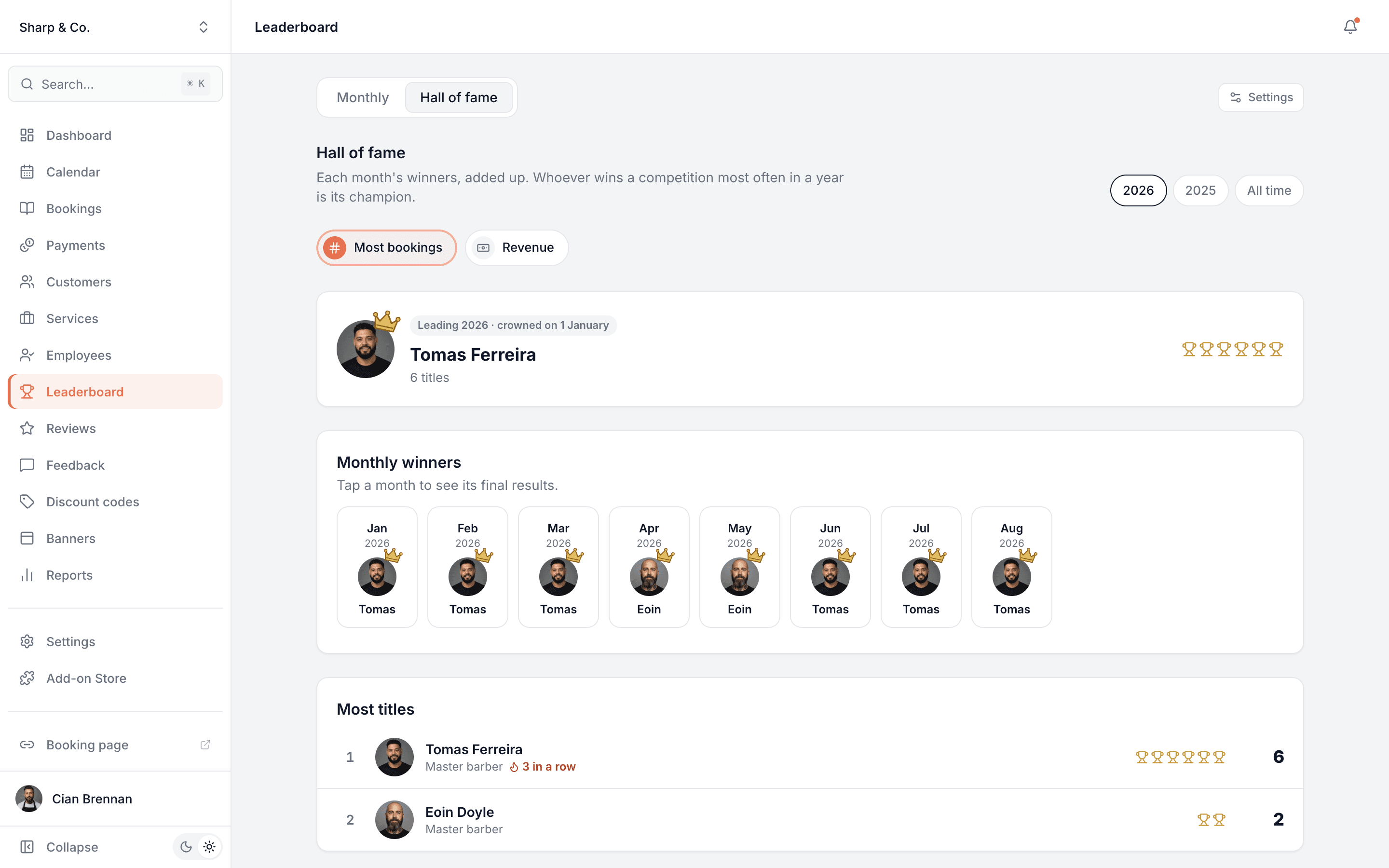The width and height of the screenshot is (1389, 868).
Task: Switch to light mode sun toggle
Action: pyautogui.click(x=209, y=847)
